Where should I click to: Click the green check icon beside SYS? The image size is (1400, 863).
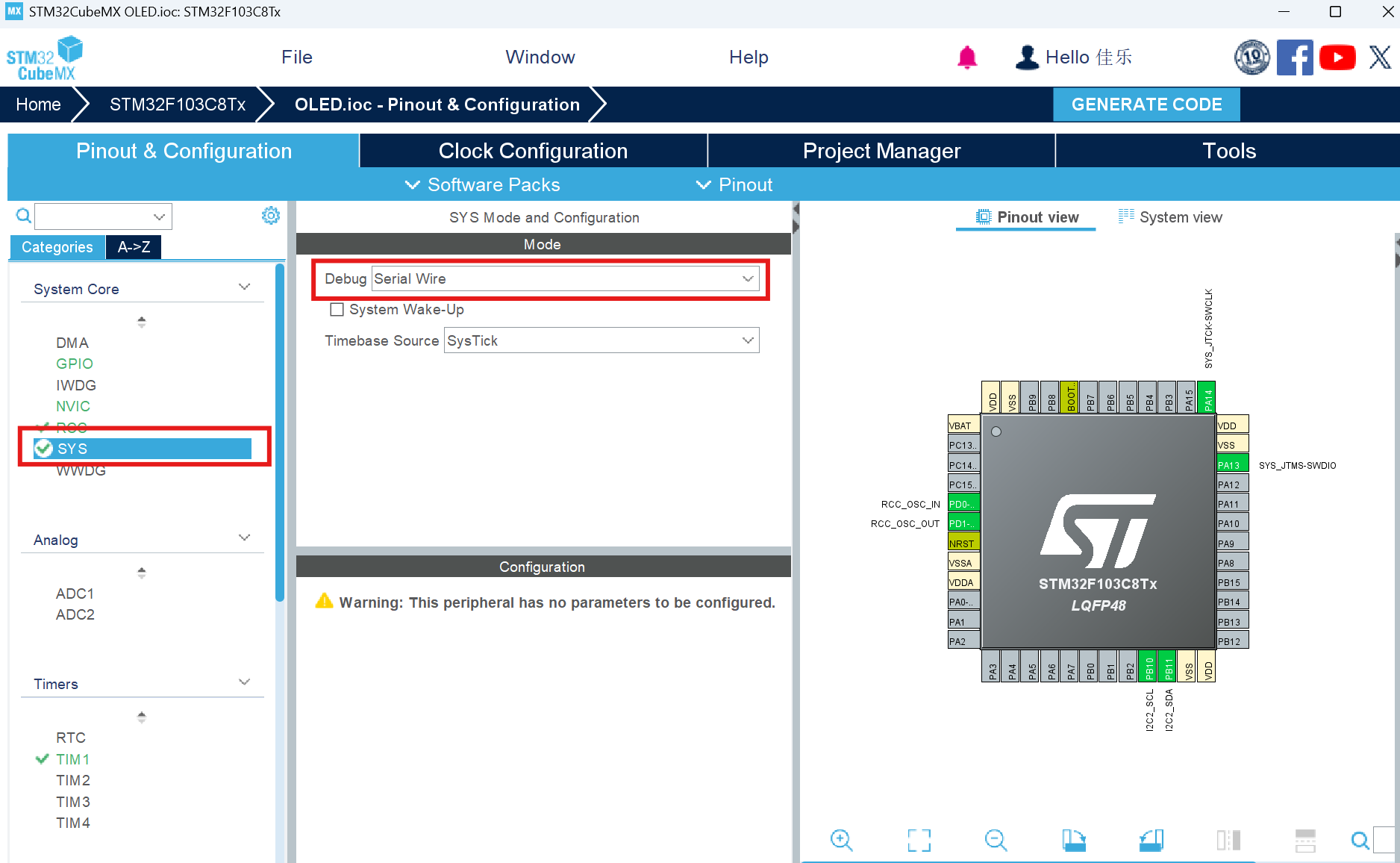pyautogui.click(x=43, y=448)
